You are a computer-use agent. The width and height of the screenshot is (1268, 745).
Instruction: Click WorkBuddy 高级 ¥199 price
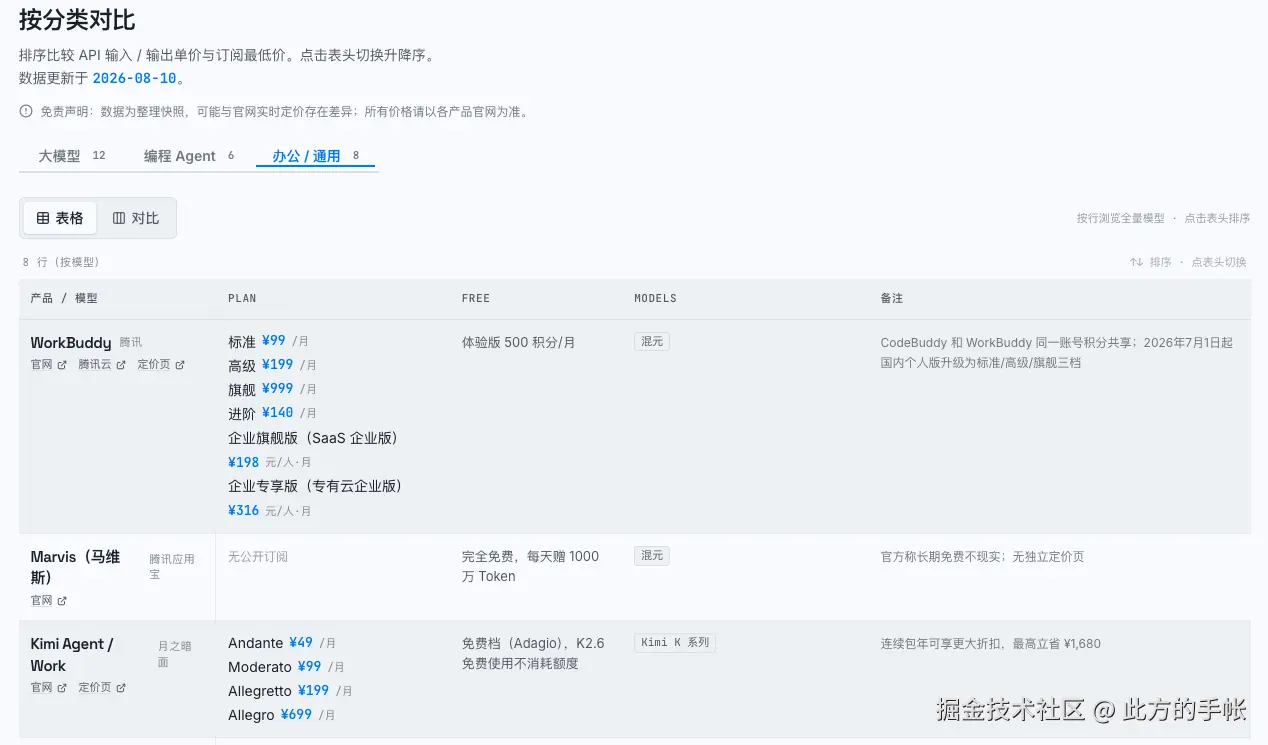point(278,365)
